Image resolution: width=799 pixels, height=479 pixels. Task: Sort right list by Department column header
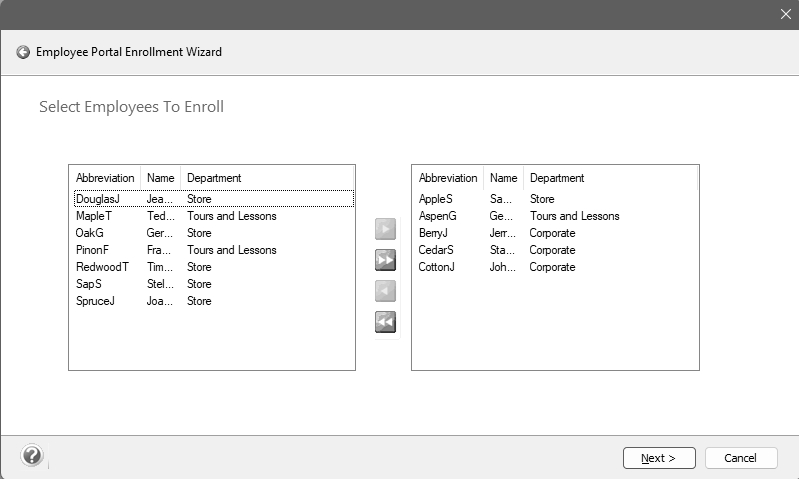tap(557, 178)
